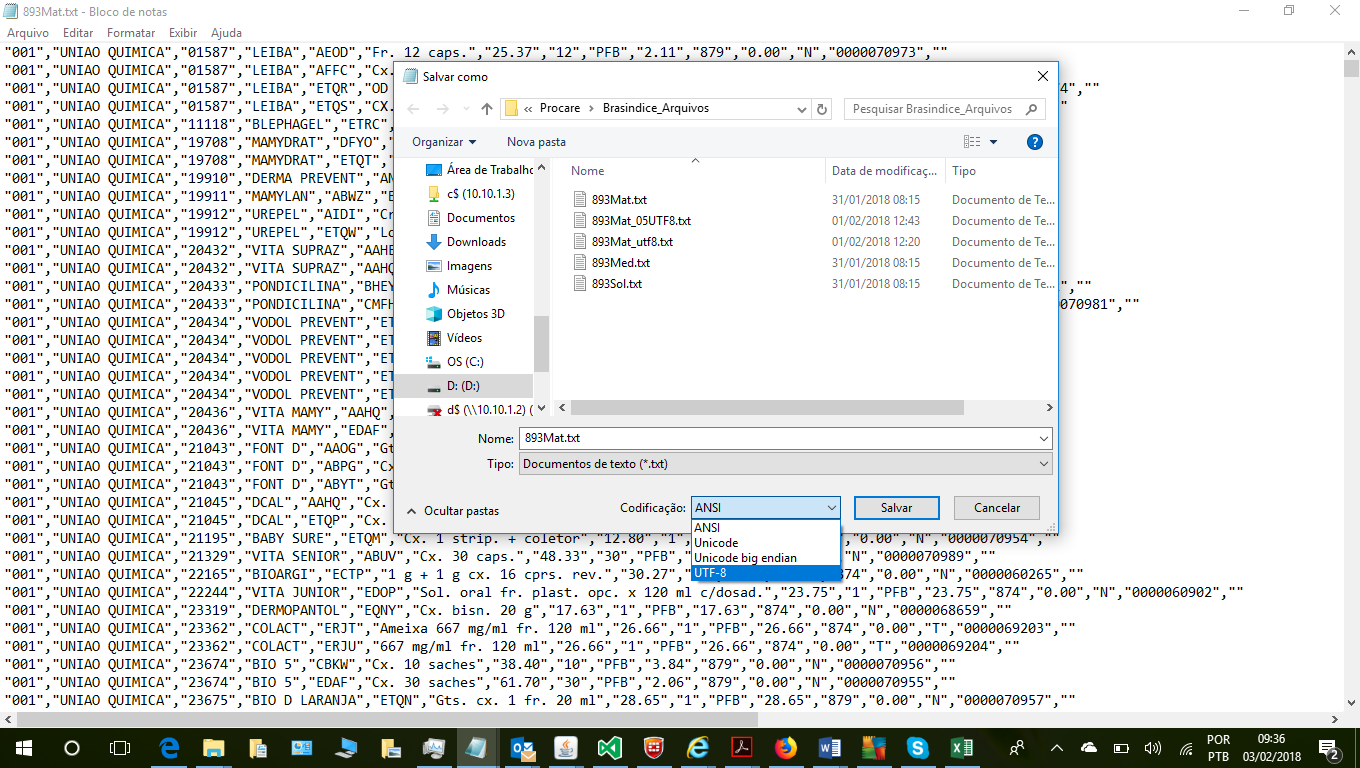This screenshot has height=768, width=1360.
Task: Click the Salvar button
Action: (x=896, y=508)
